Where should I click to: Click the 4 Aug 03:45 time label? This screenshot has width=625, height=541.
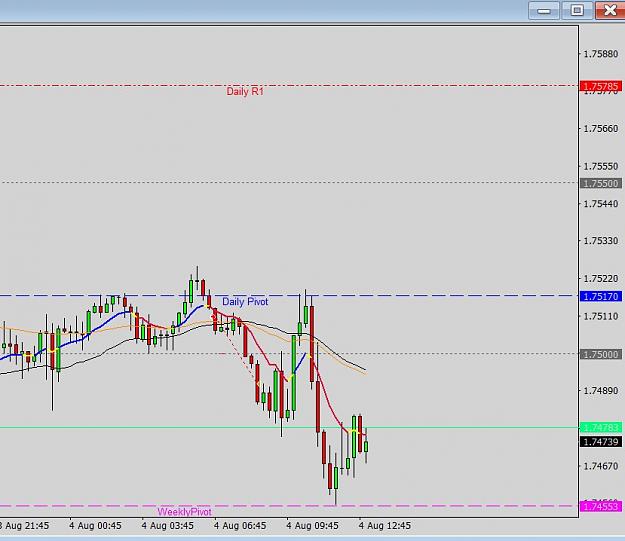168,526
